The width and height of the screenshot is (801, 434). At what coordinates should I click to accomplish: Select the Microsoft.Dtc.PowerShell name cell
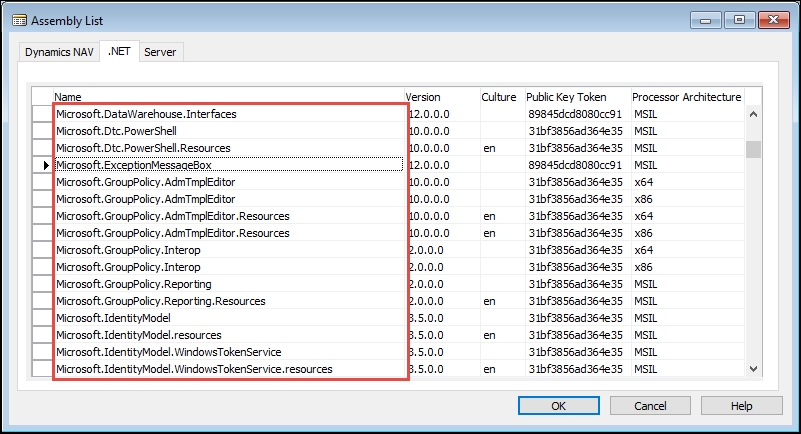229,131
